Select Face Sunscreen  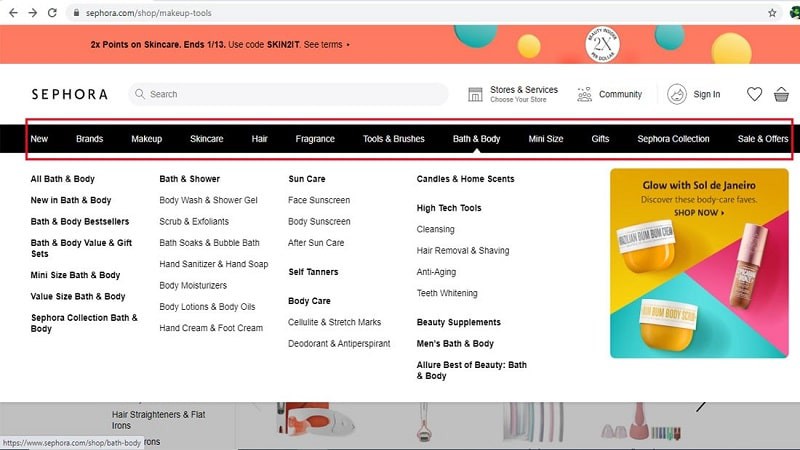(319, 201)
